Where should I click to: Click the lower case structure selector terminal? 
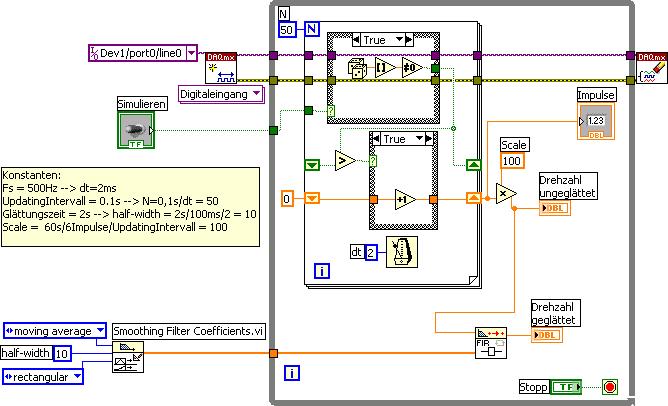(x=373, y=161)
